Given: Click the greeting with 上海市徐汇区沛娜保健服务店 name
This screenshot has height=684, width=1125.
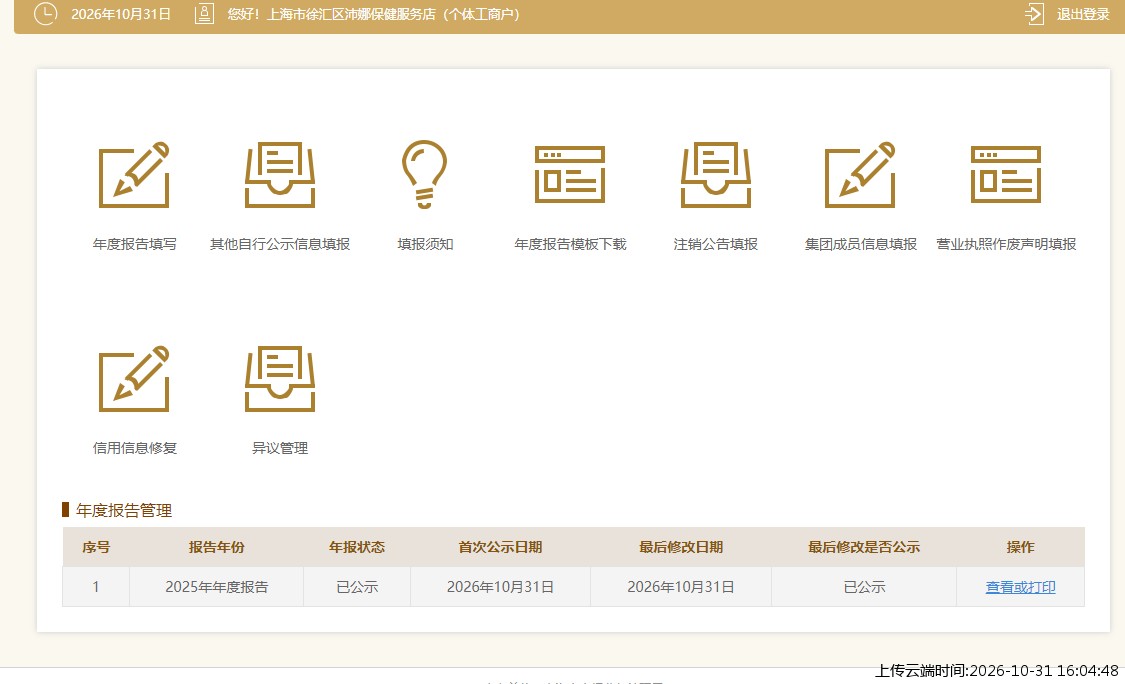Looking at the screenshot, I should click(x=374, y=14).
